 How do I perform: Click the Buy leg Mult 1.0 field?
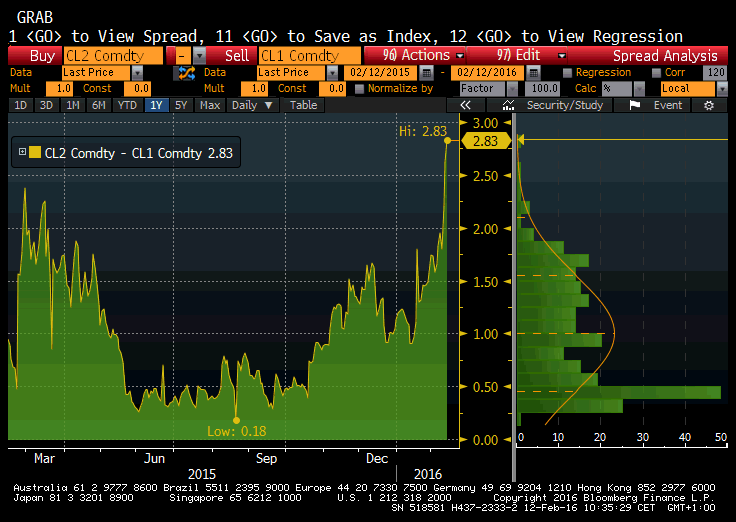click(59, 89)
